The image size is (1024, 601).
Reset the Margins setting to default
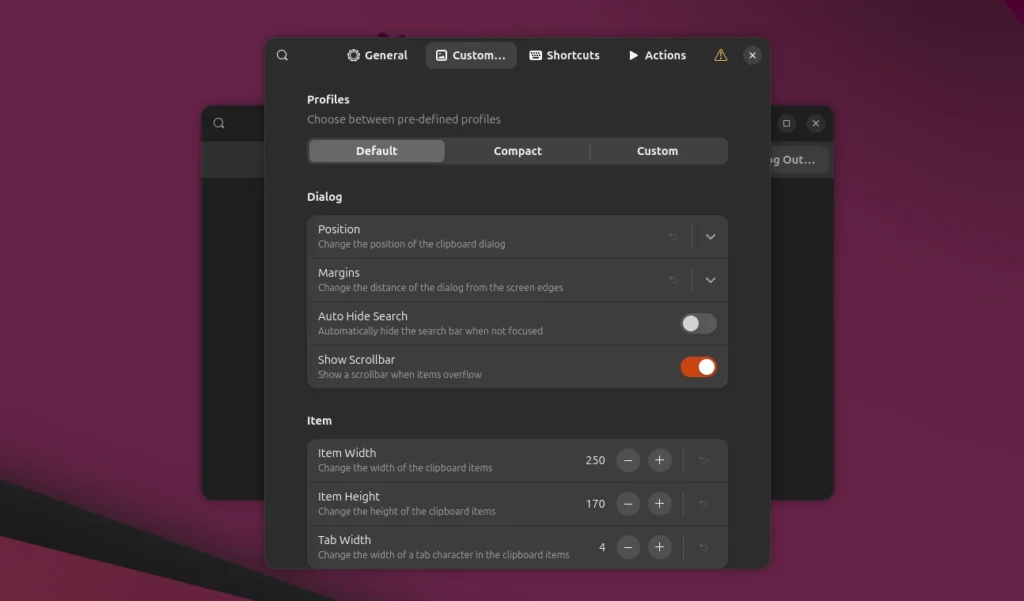(x=673, y=280)
